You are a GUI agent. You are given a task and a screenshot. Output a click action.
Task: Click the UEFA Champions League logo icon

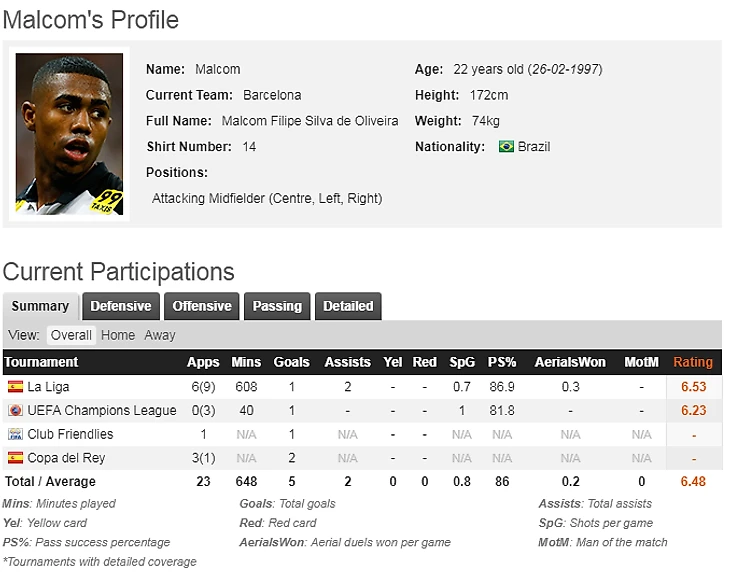tap(15, 410)
